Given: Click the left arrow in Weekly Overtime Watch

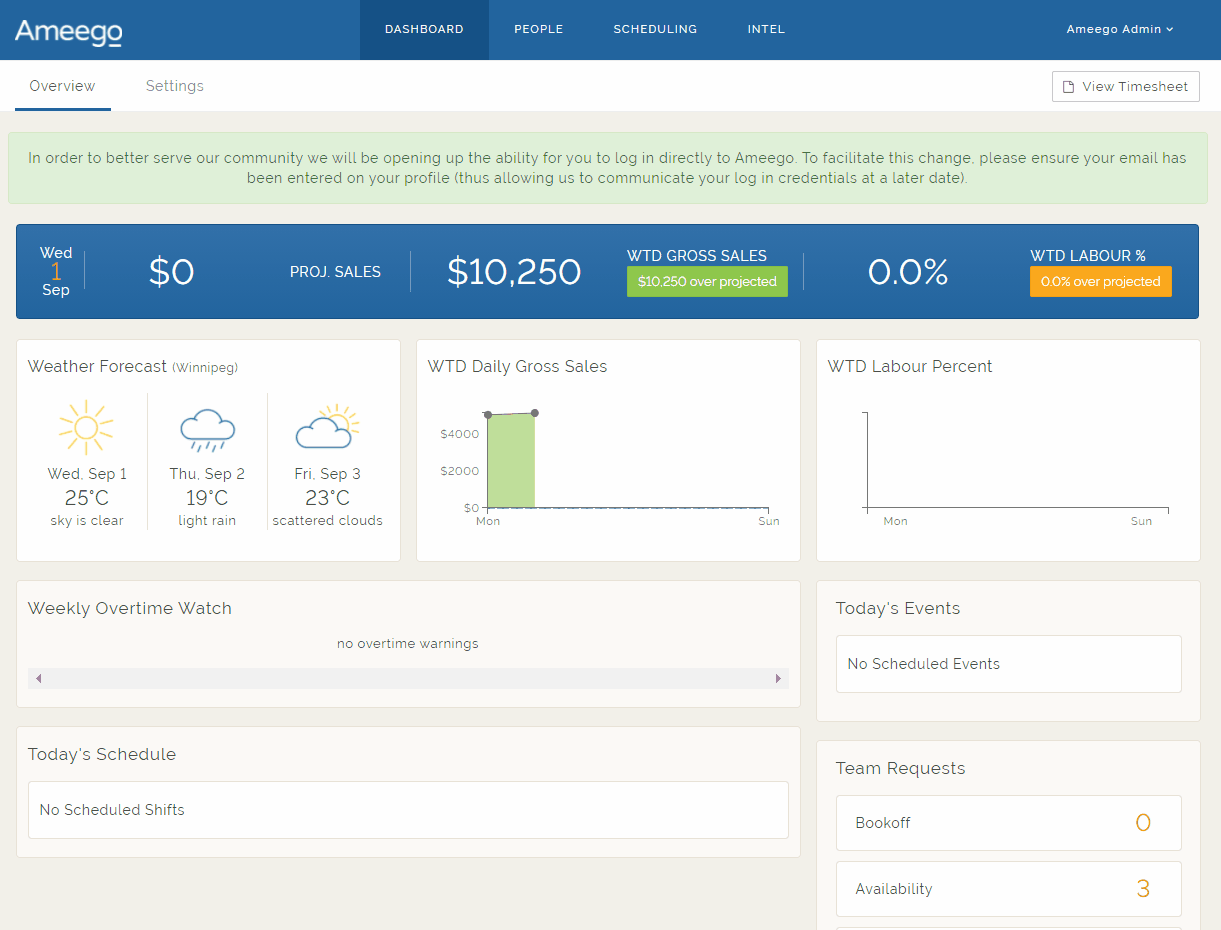Looking at the screenshot, I should pyautogui.click(x=38, y=679).
